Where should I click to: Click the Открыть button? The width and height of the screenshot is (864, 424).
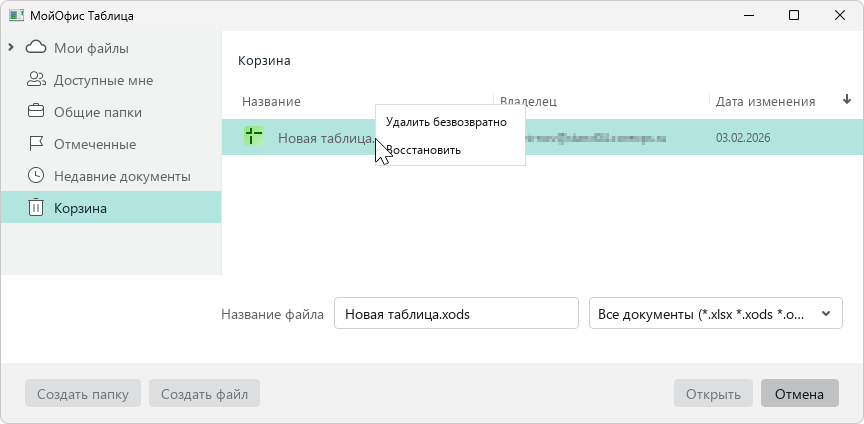pos(713,393)
